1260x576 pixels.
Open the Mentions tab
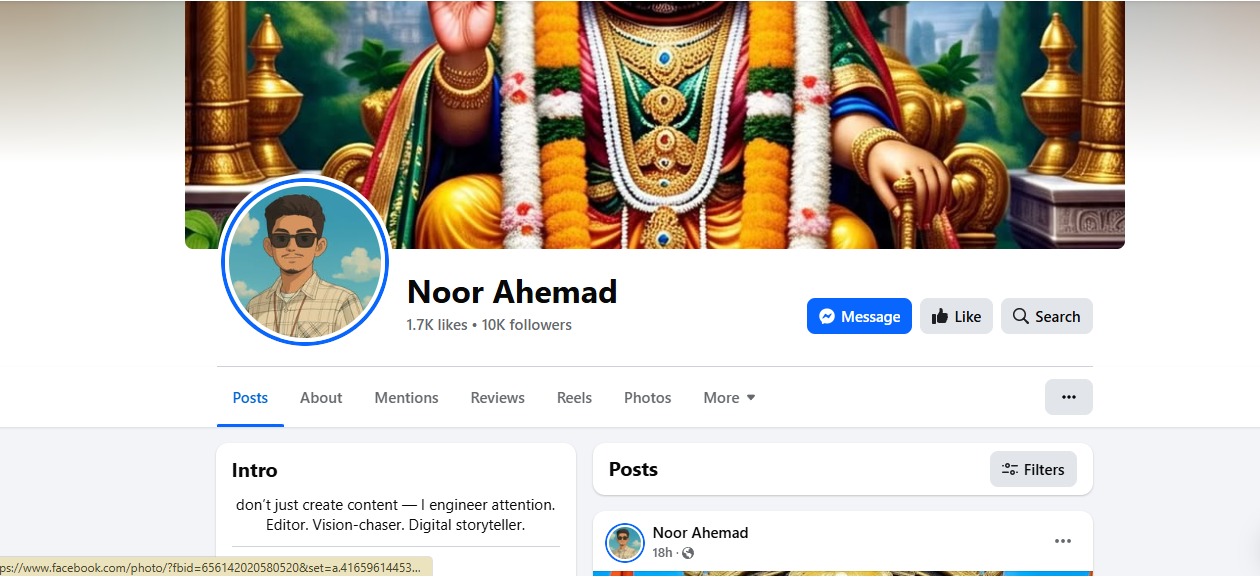coord(406,397)
